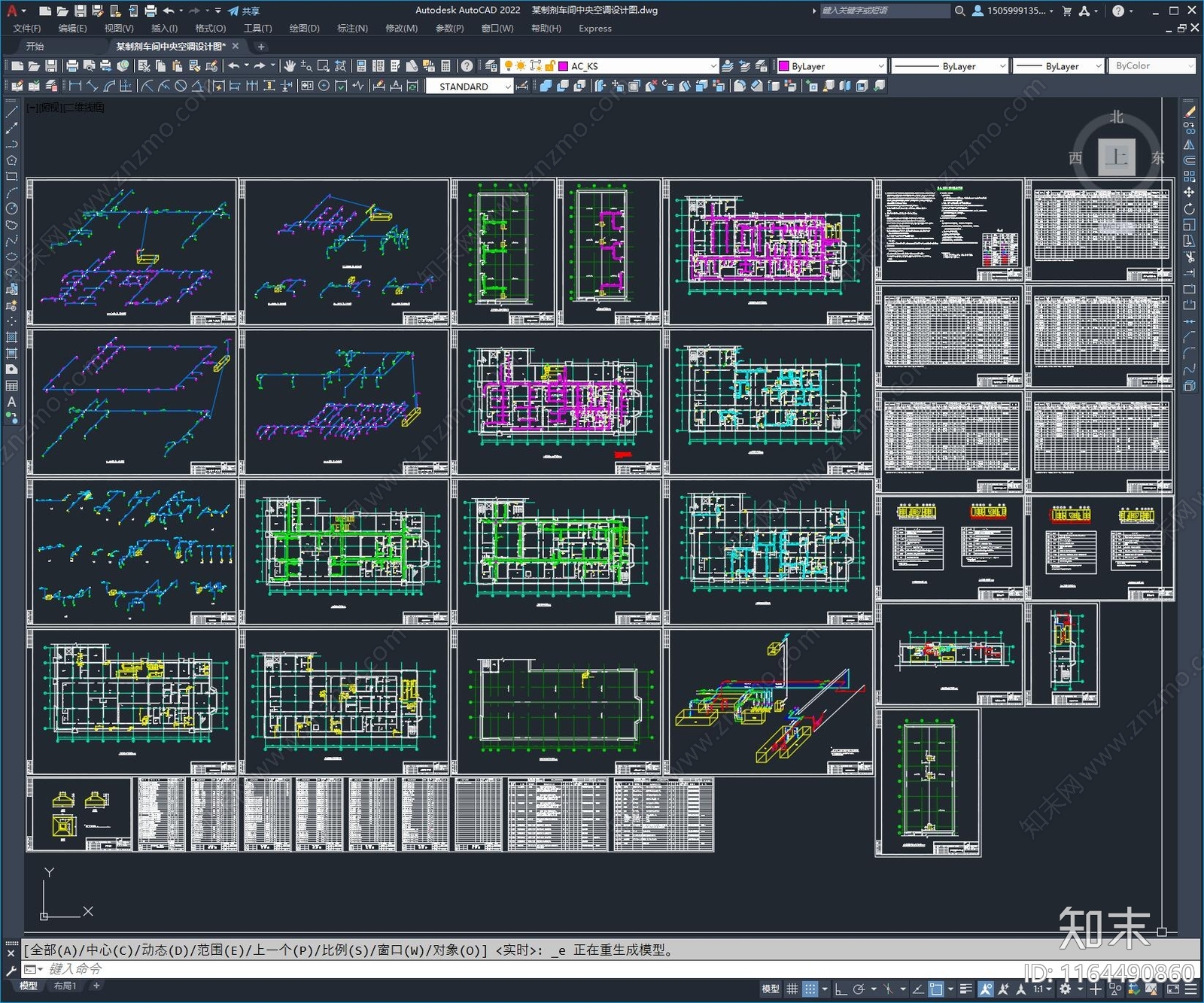Expand the AC_KS layer dropdown
Viewport: 1204px width, 1003px height.
(x=713, y=66)
